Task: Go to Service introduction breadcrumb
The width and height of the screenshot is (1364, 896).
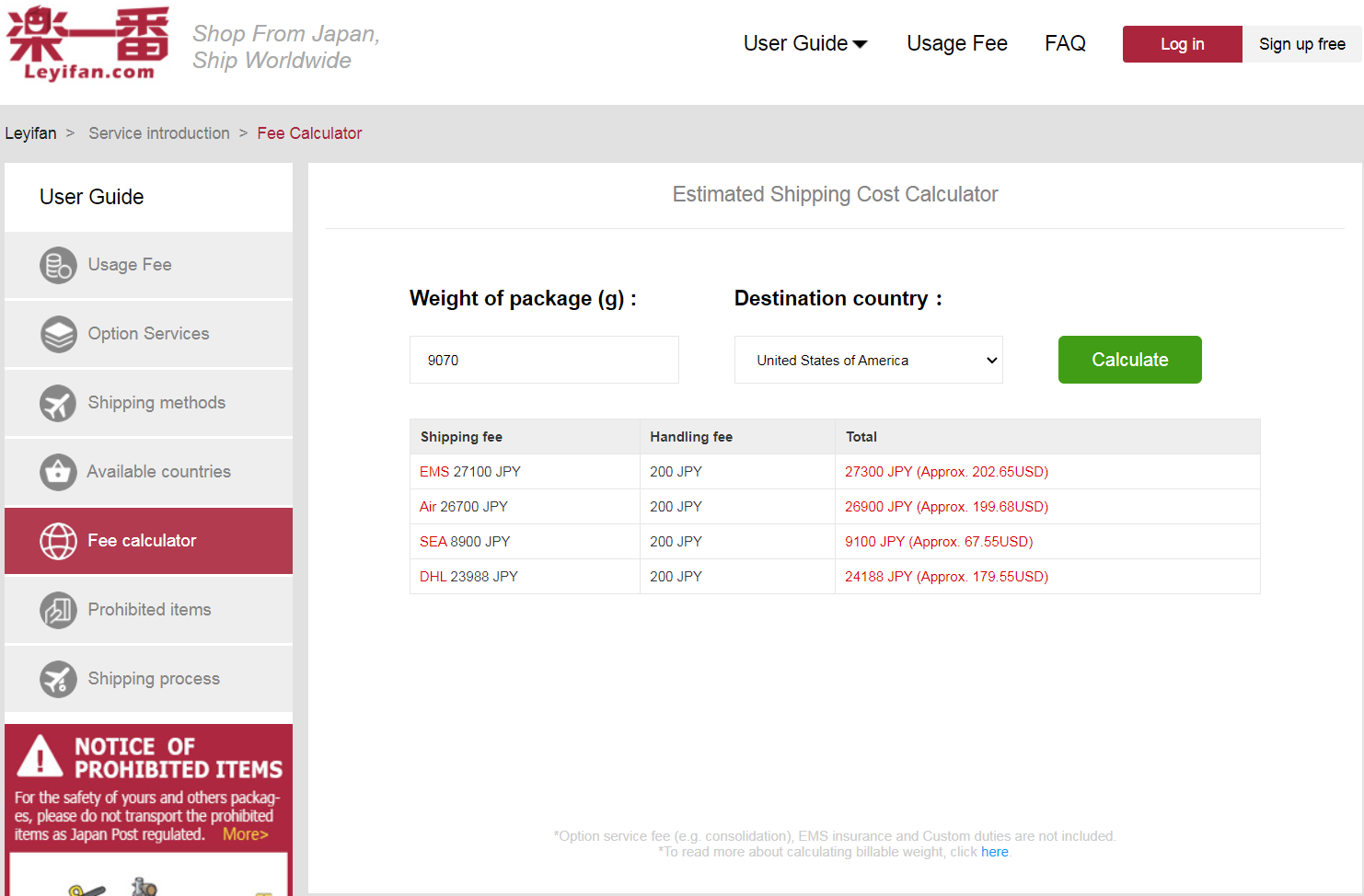Action: [x=159, y=133]
